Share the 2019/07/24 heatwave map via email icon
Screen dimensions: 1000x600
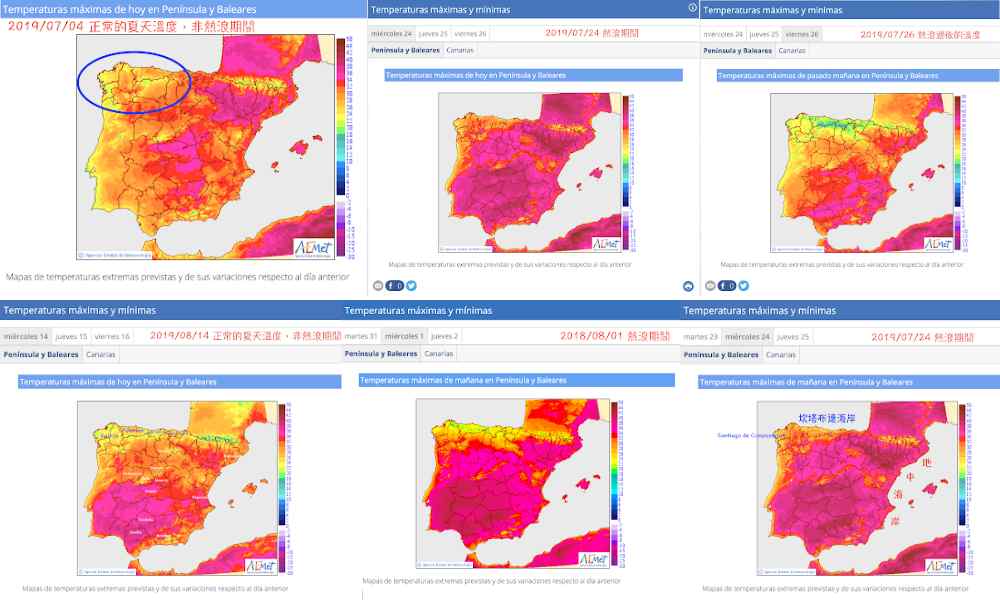[377, 286]
